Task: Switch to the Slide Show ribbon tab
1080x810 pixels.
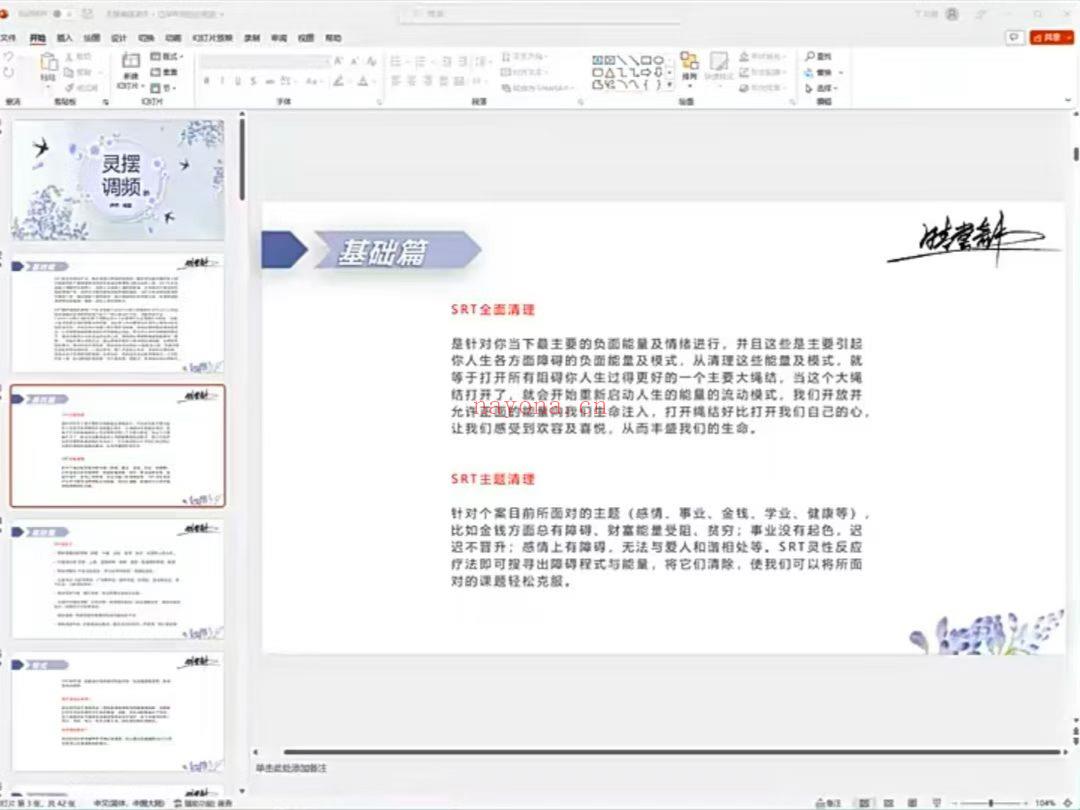Action: 212,38
